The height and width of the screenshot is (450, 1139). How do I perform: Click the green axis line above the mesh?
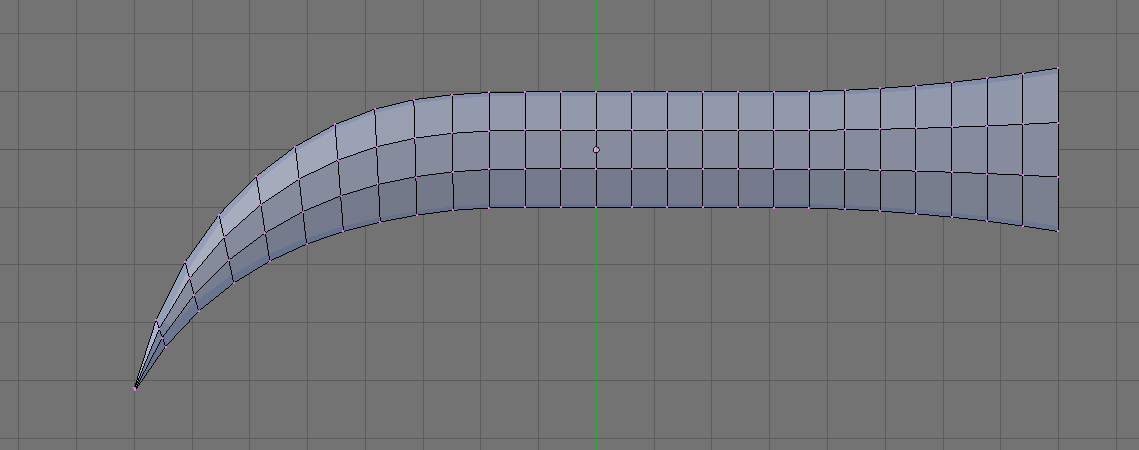click(596, 44)
